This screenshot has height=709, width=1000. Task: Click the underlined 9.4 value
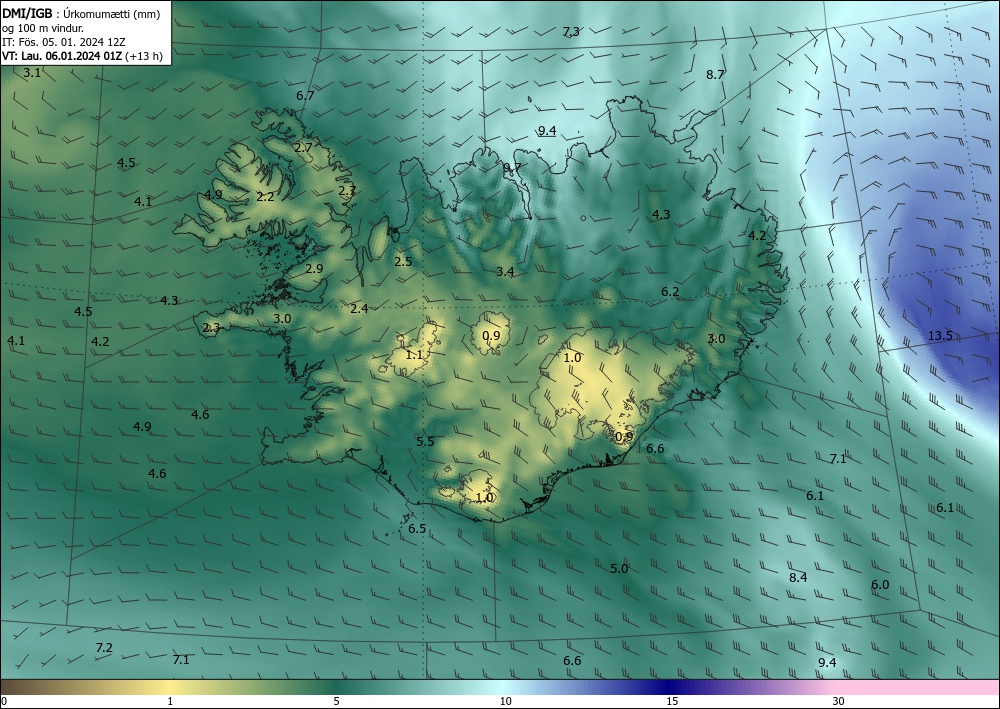pyautogui.click(x=547, y=131)
